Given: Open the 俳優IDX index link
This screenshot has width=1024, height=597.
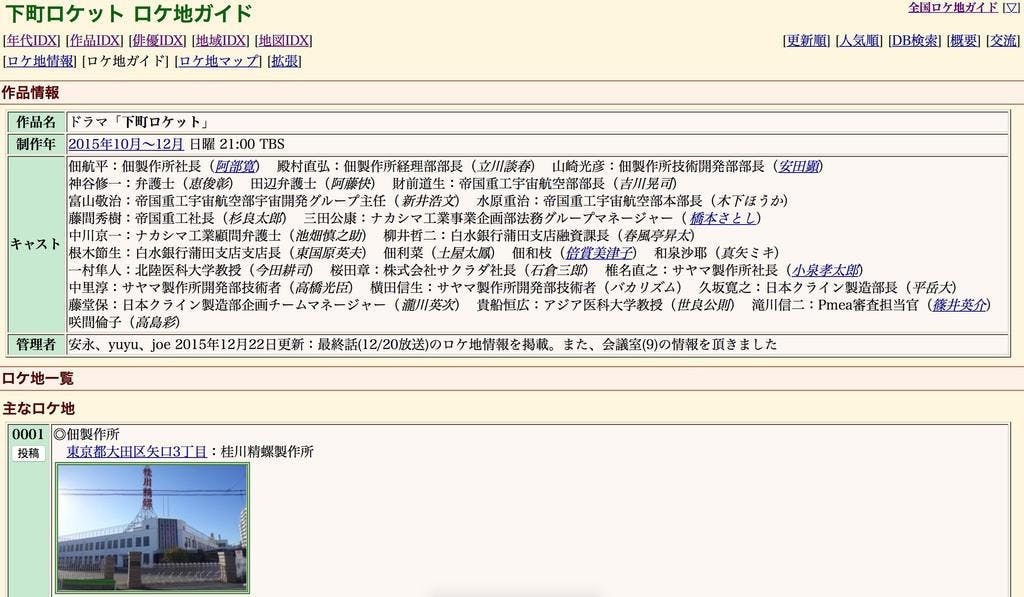Looking at the screenshot, I should (x=157, y=40).
